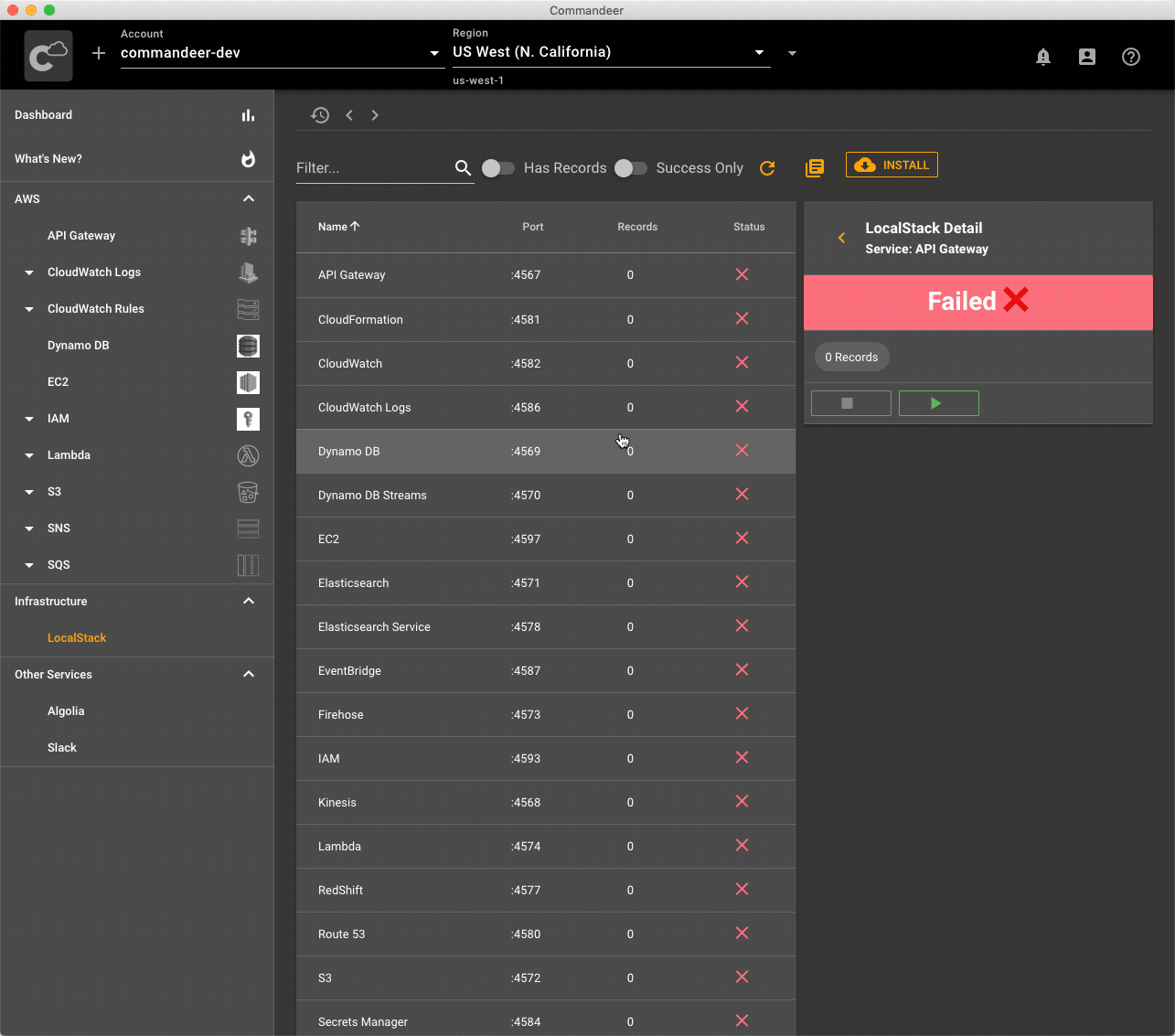Click the Dynamo DB sidebar icon
1175x1036 pixels.
[248, 346]
